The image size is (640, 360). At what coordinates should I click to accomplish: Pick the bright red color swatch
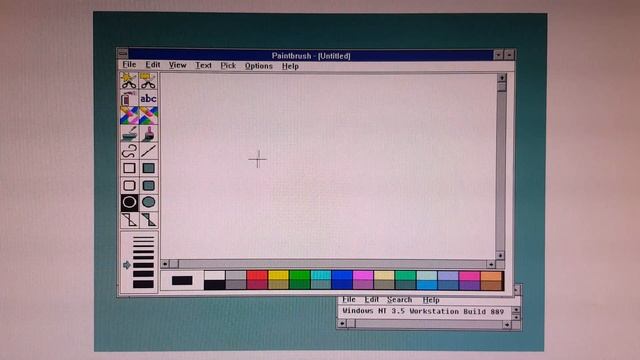tap(257, 276)
